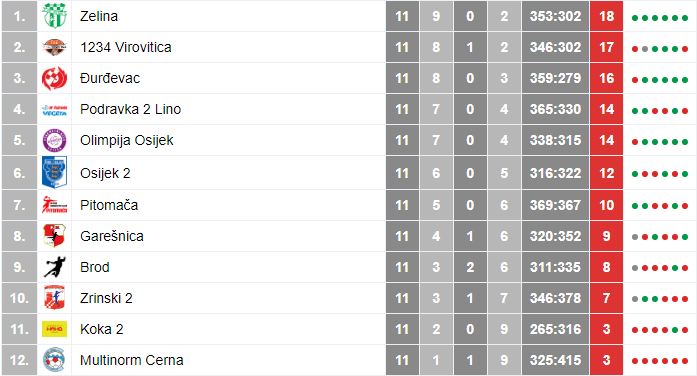Image resolution: width=697 pixels, height=376 pixels.
Task: Click the blue Osijek 2 shield logo
Action: pyautogui.click(x=55, y=172)
